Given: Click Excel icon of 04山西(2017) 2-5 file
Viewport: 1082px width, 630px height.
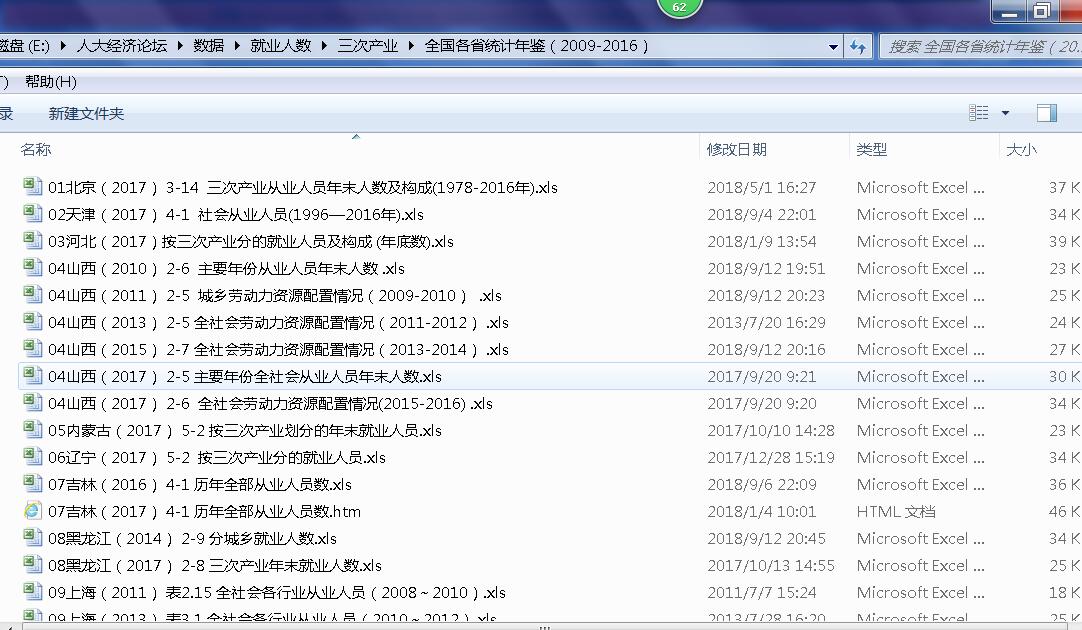Looking at the screenshot, I should [32, 375].
